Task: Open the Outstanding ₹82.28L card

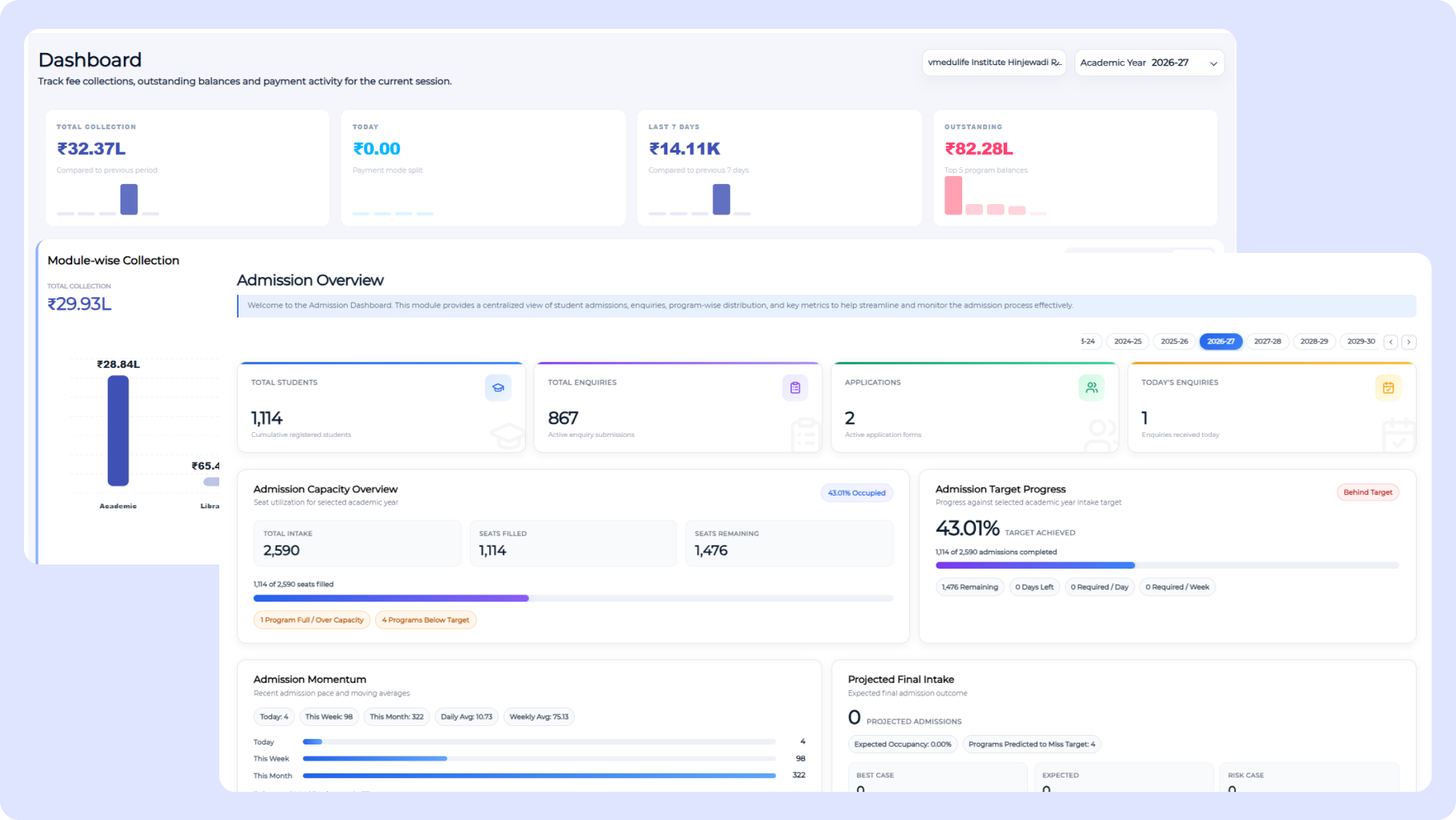Action: tap(1075, 168)
